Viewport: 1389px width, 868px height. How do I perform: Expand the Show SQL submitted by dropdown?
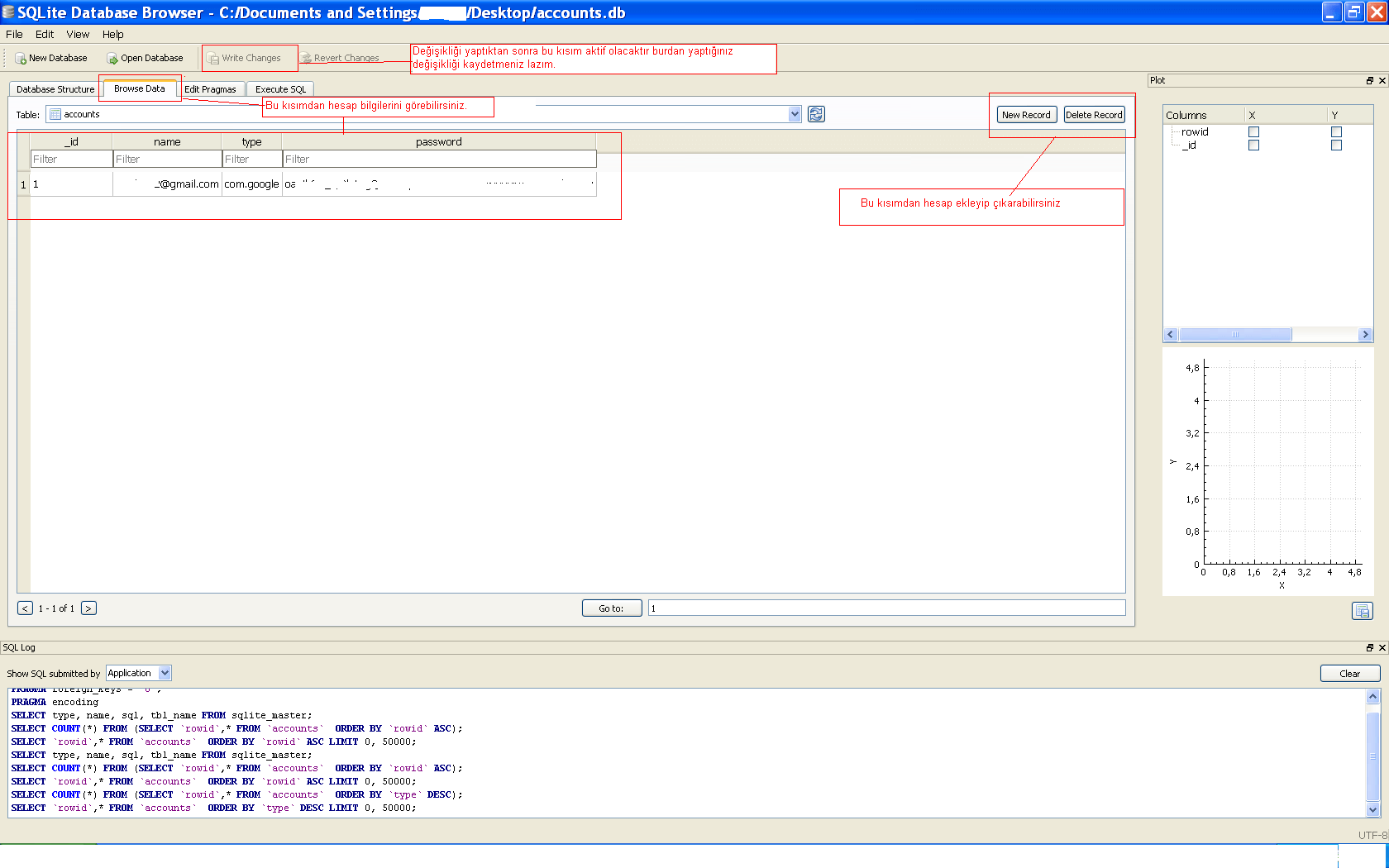(x=165, y=674)
